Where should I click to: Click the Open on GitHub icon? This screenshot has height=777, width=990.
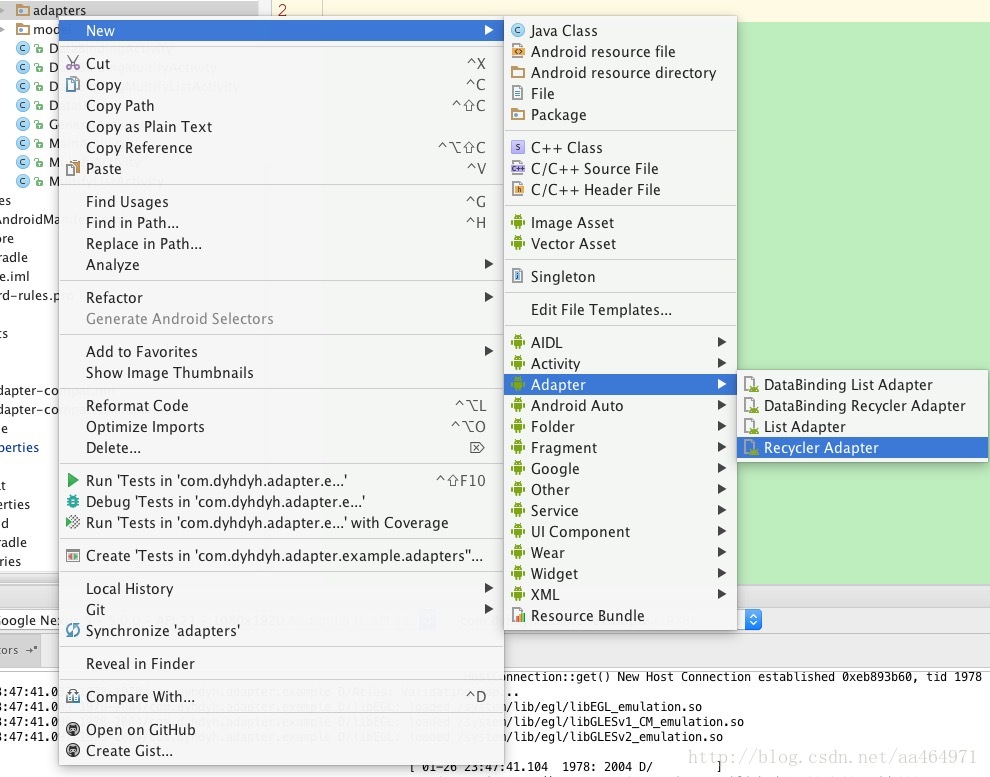point(73,730)
